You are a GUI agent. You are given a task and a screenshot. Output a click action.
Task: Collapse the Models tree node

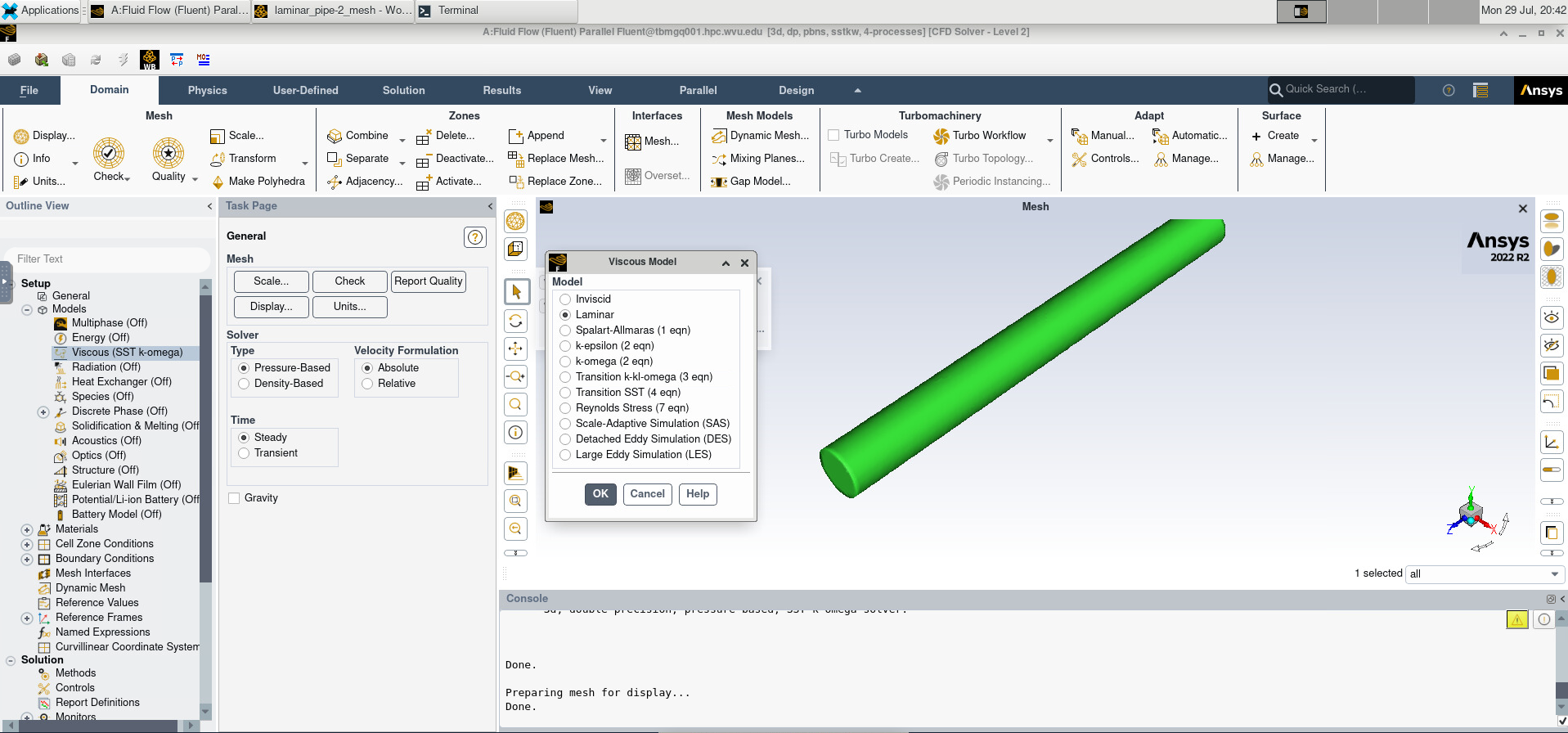click(27, 310)
